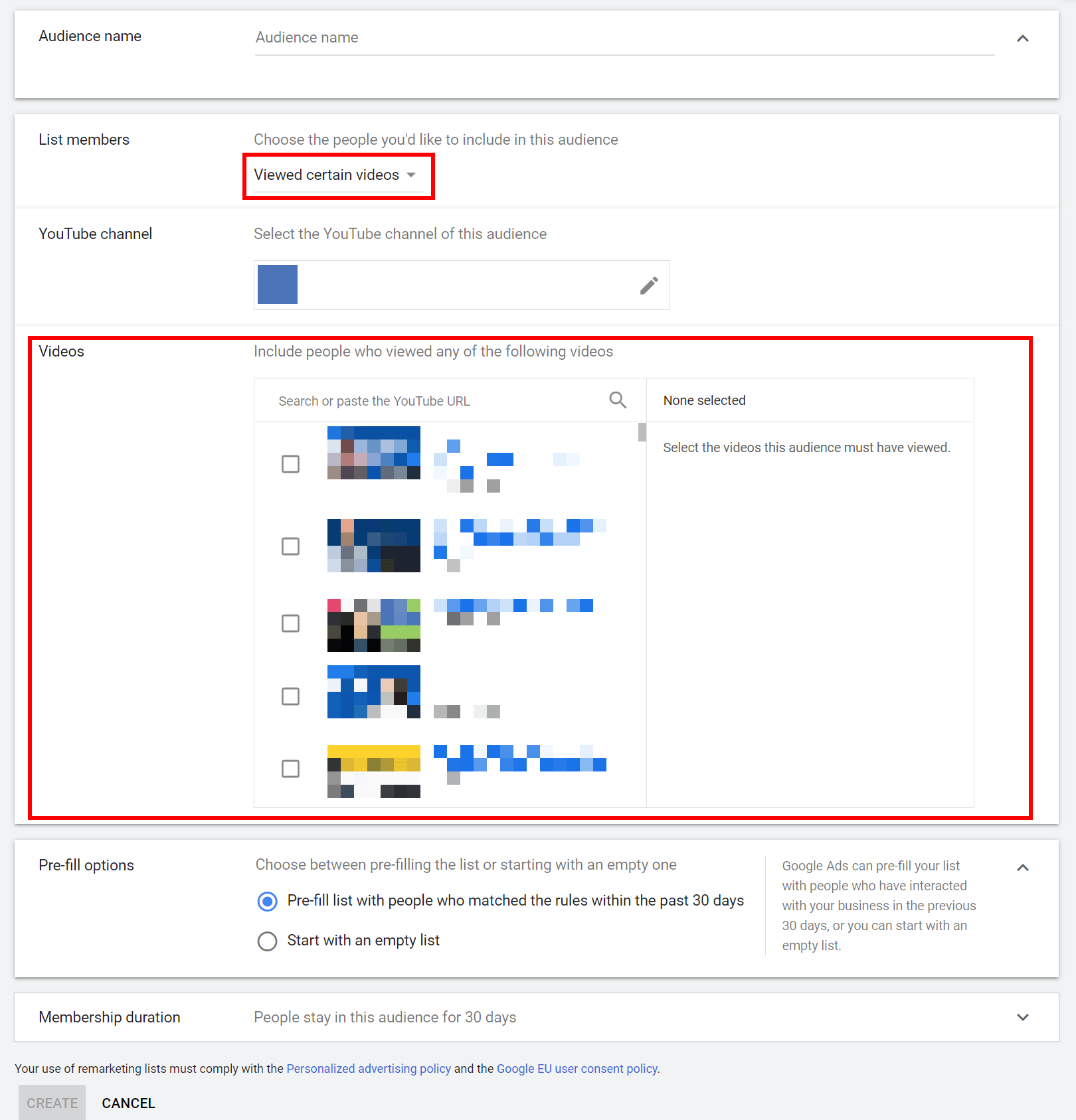Check the third video's checkbox
This screenshot has width=1076, height=1120.
(290, 623)
